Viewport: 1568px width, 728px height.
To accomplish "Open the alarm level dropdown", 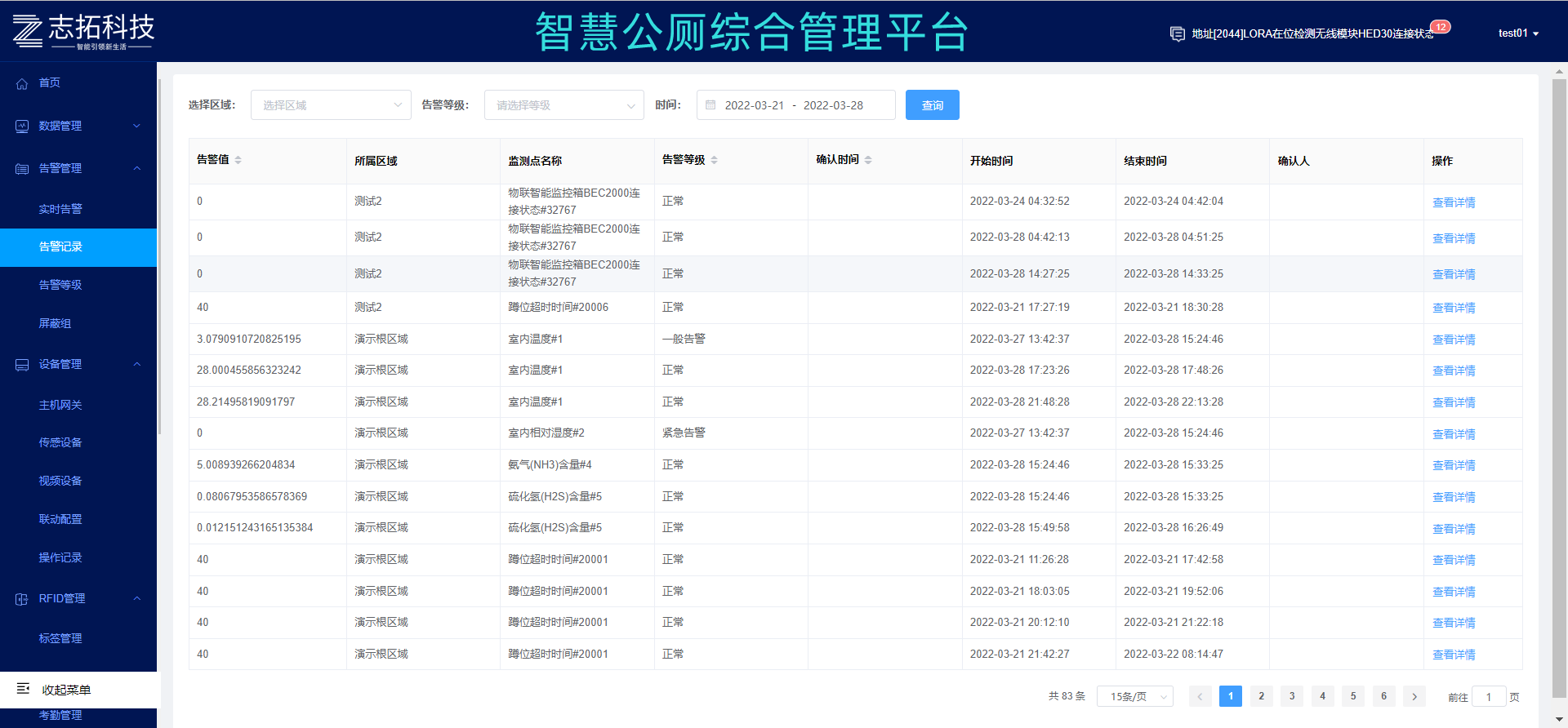I will [x=563, y=105].
